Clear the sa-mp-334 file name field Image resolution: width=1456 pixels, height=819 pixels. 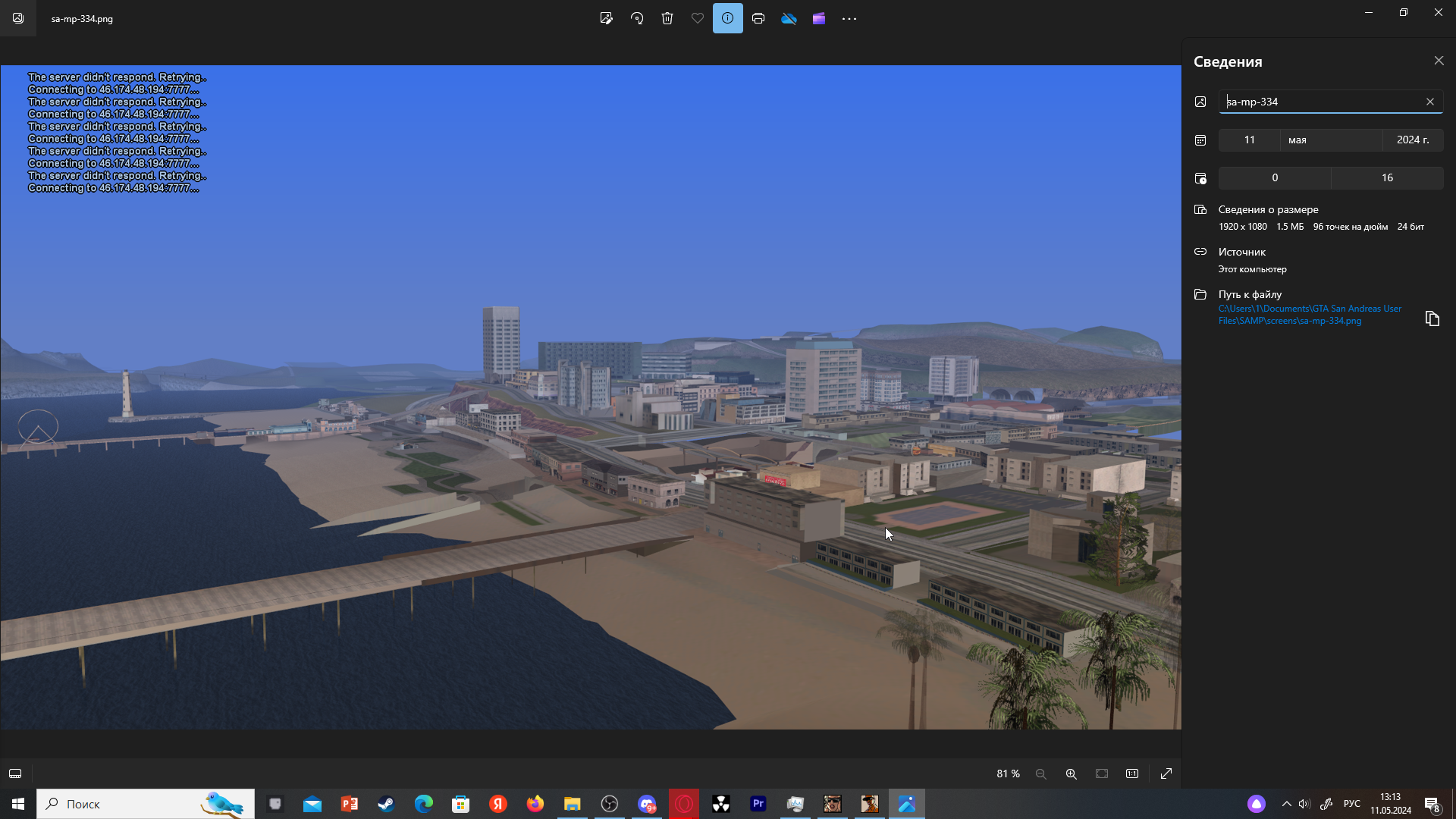tap(1430, 102)
